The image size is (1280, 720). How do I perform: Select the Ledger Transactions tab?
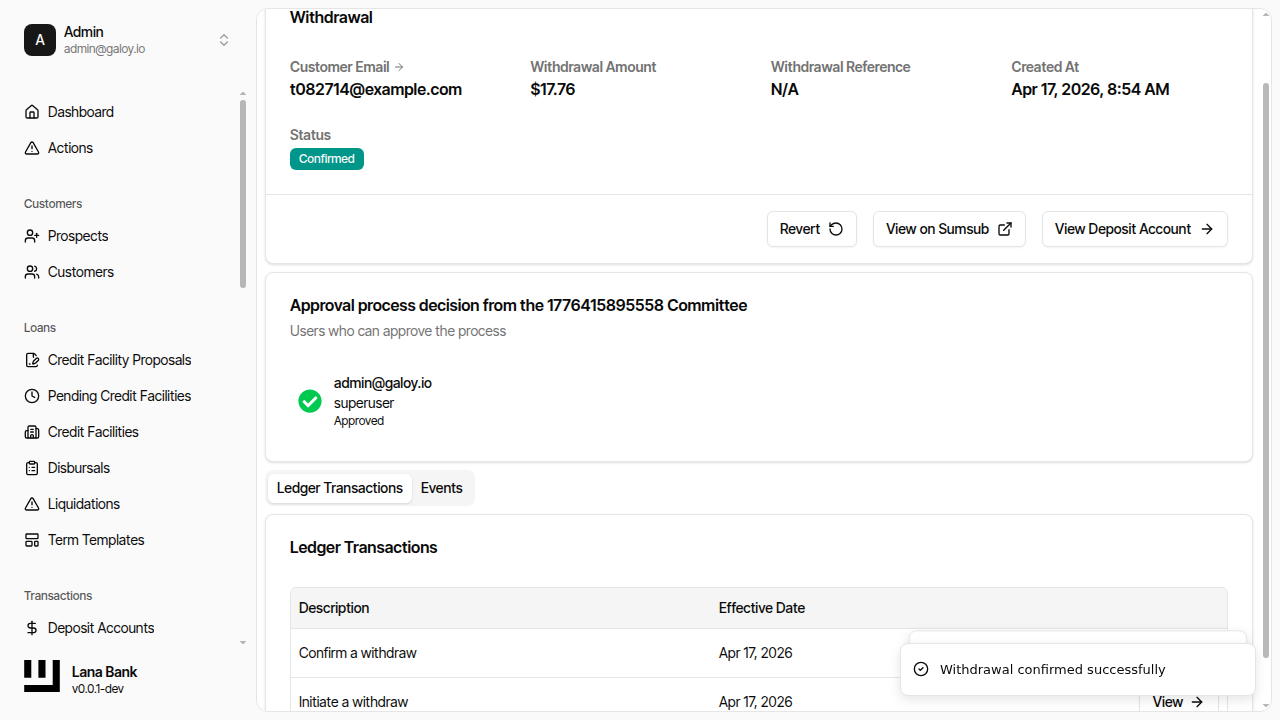[x=339, y=488]
